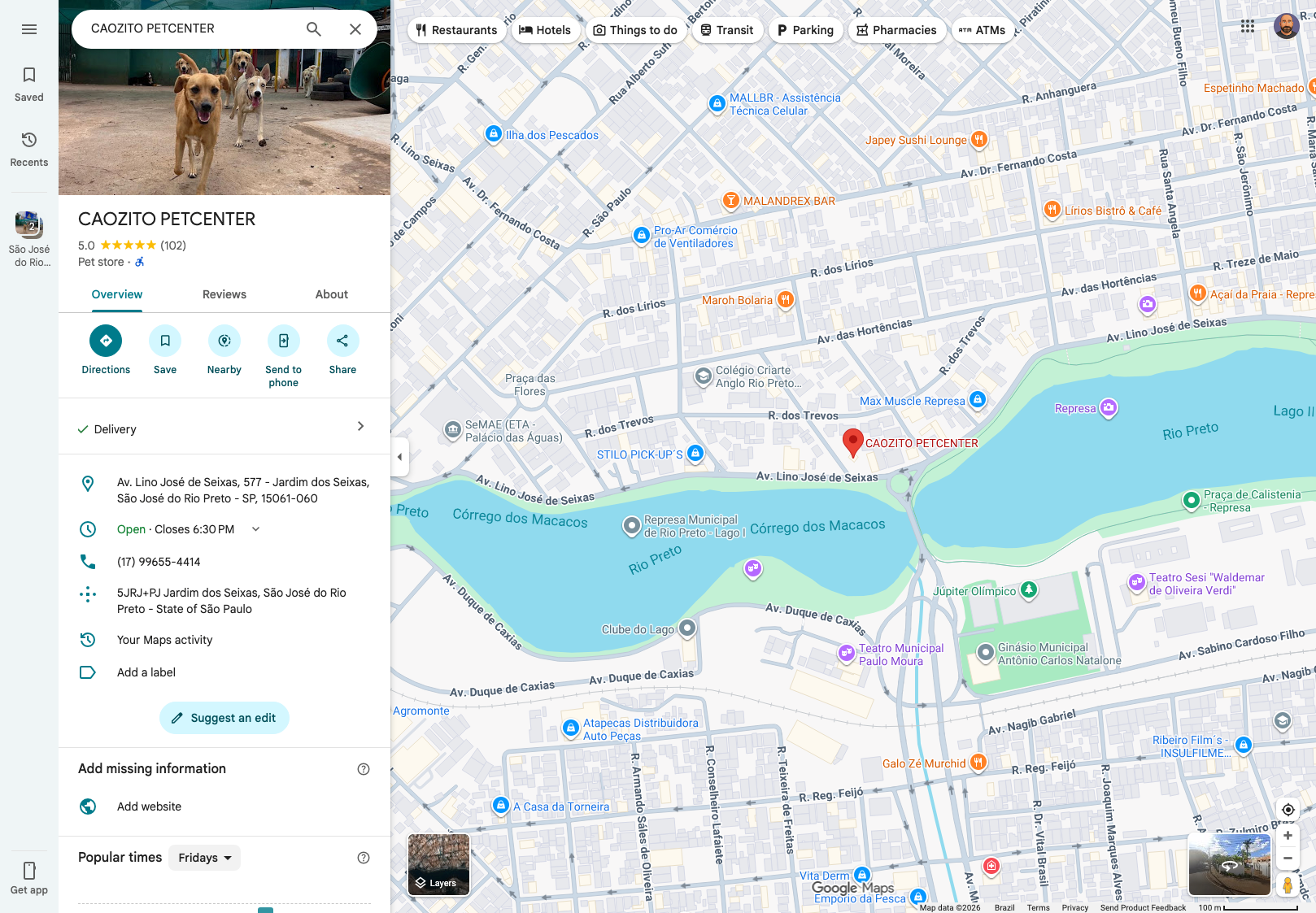This screenshot has height=913, width=1316.
Task: Click the Street View Pegman icon
Action: (1288, 885)
